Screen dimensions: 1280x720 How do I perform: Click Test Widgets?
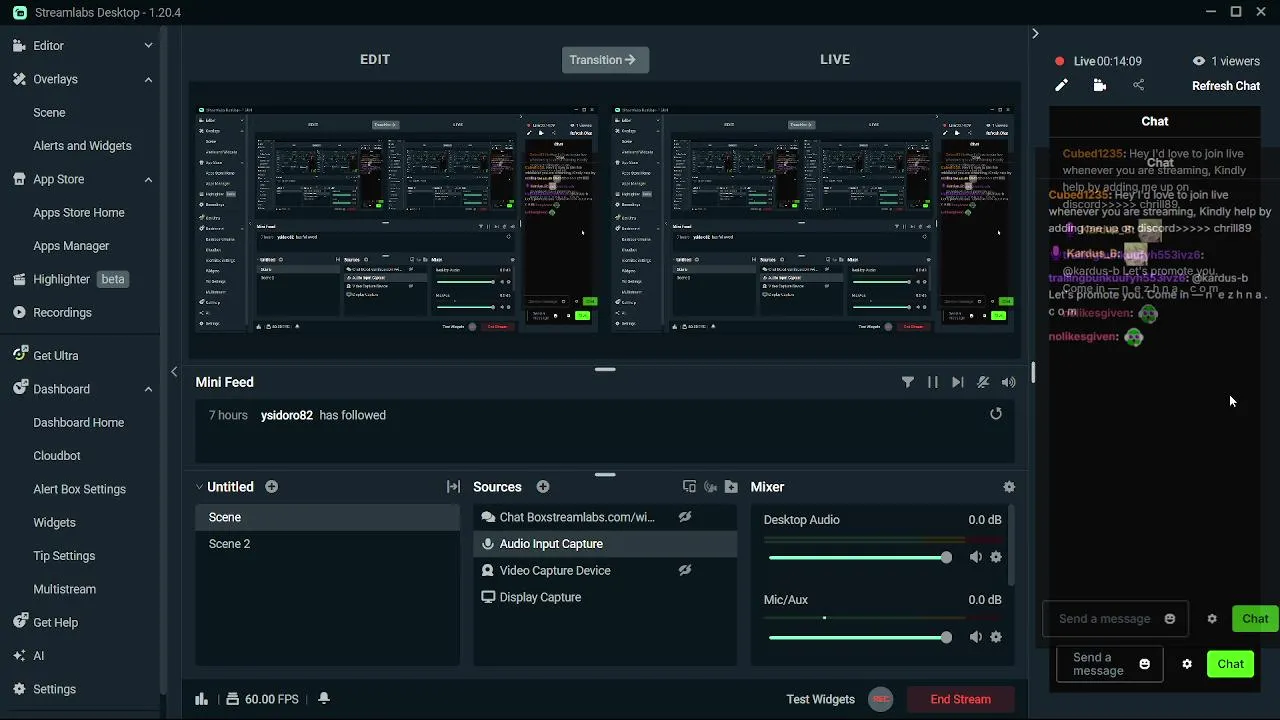[x=820, y=699]
